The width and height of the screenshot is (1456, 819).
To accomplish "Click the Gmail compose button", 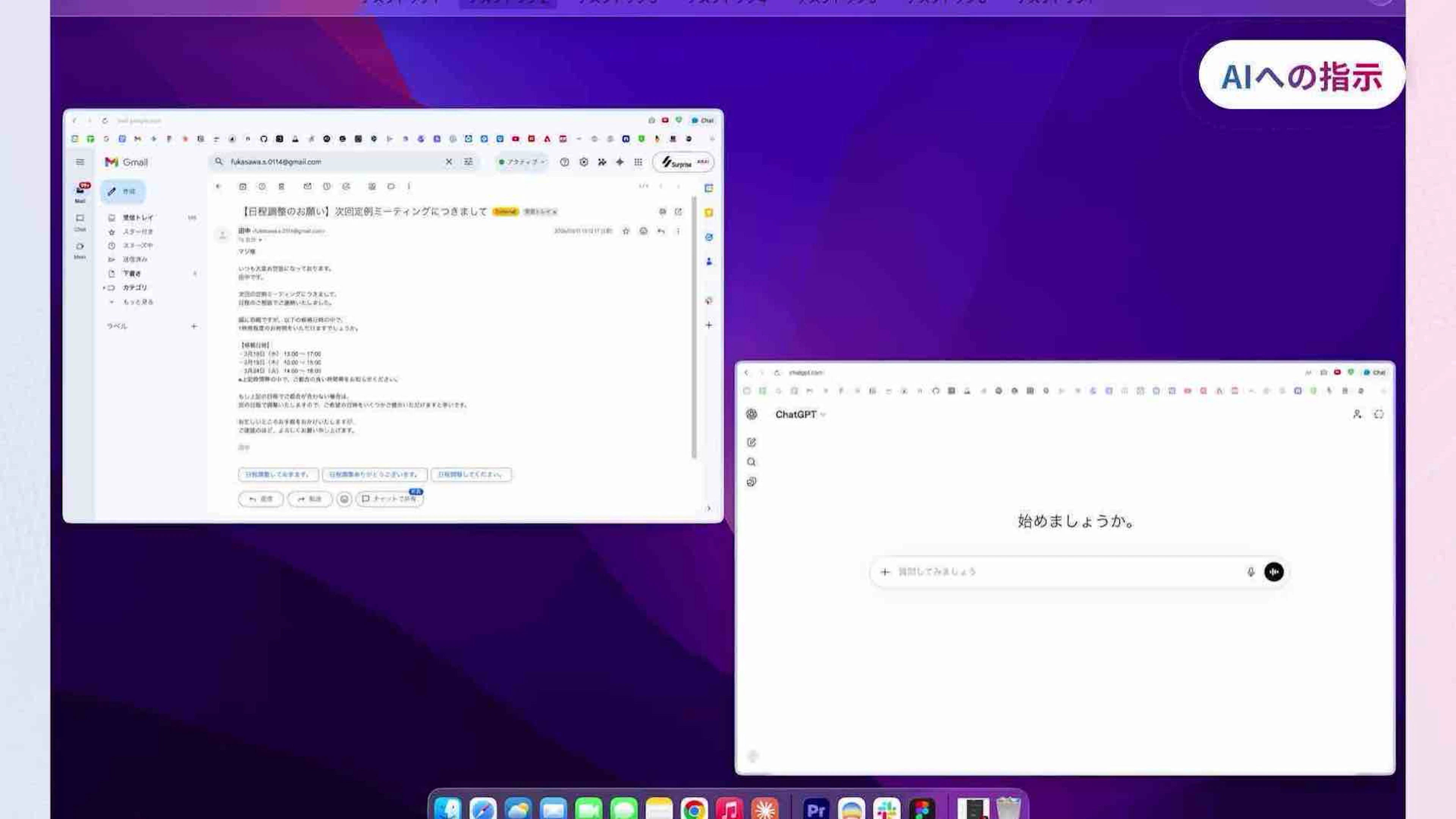I will [122, 191].
